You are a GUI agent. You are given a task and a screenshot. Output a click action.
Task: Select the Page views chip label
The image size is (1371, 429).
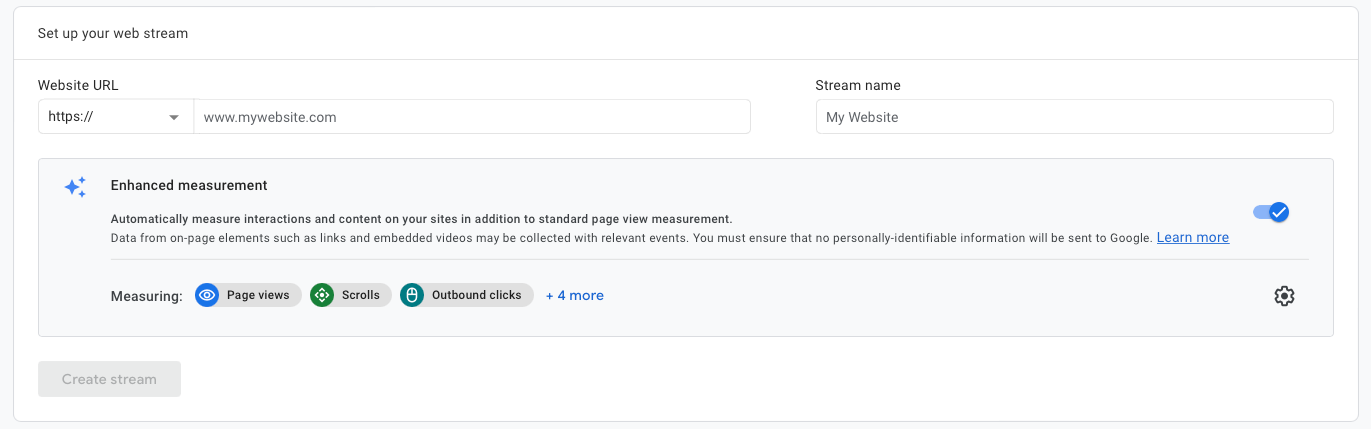pyautogui.click(x=258, y=295)
